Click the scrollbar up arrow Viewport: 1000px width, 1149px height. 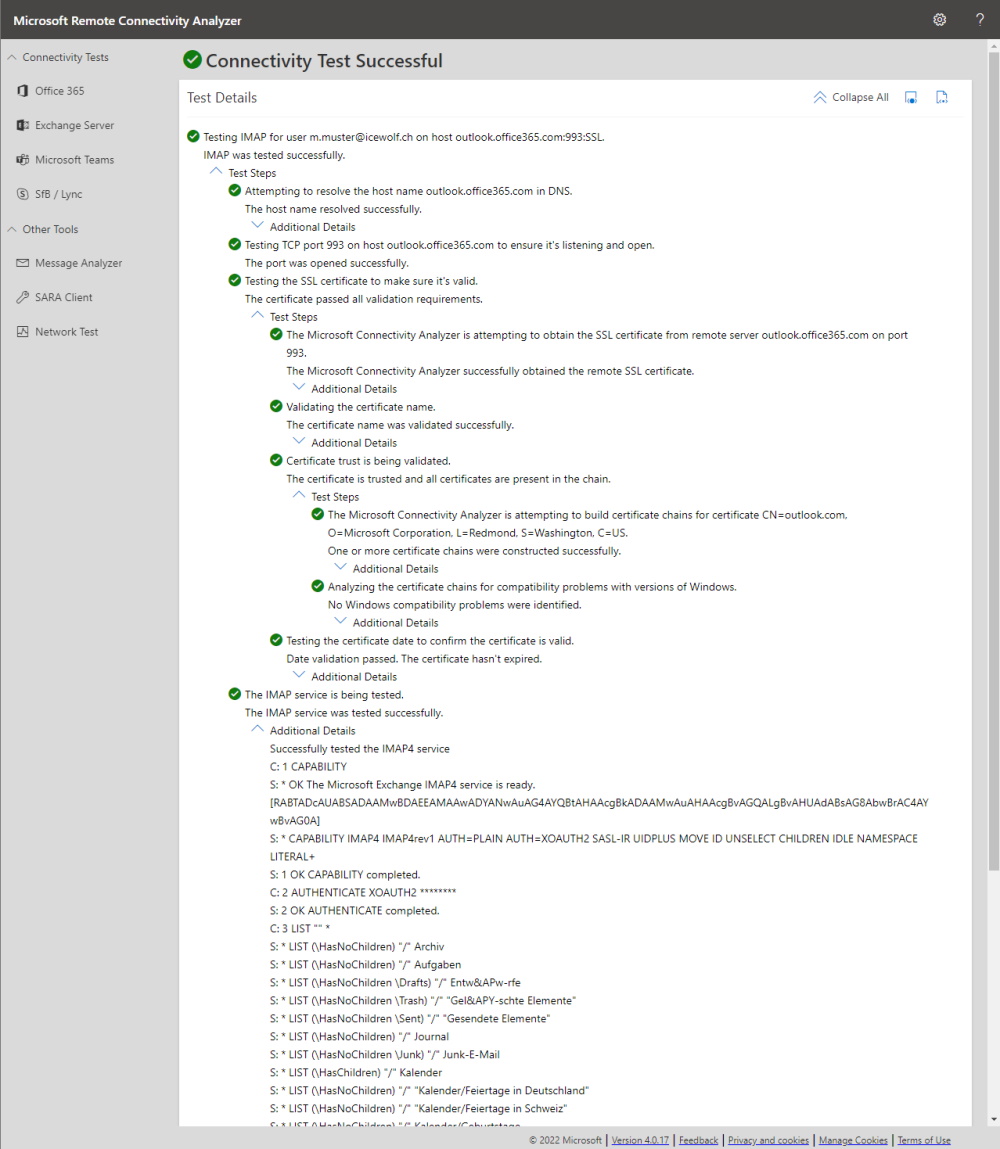tap(993, 46)
